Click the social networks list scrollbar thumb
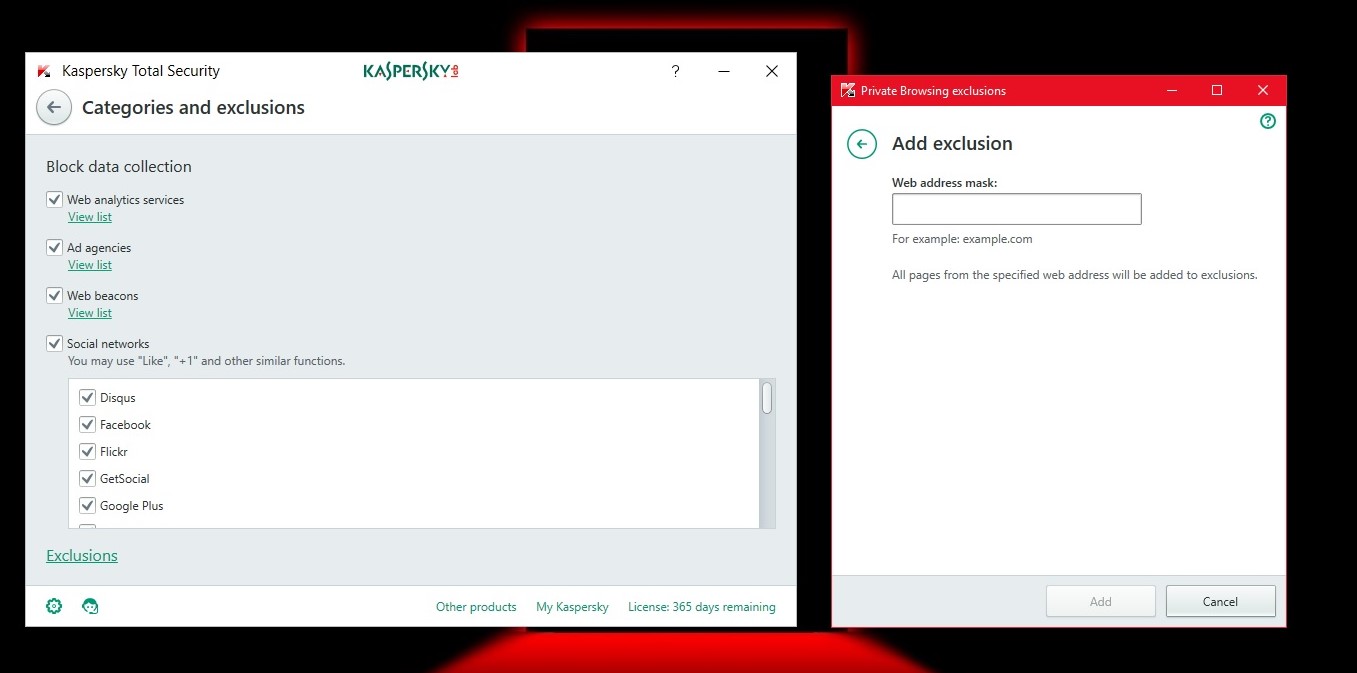 [767, 398]
